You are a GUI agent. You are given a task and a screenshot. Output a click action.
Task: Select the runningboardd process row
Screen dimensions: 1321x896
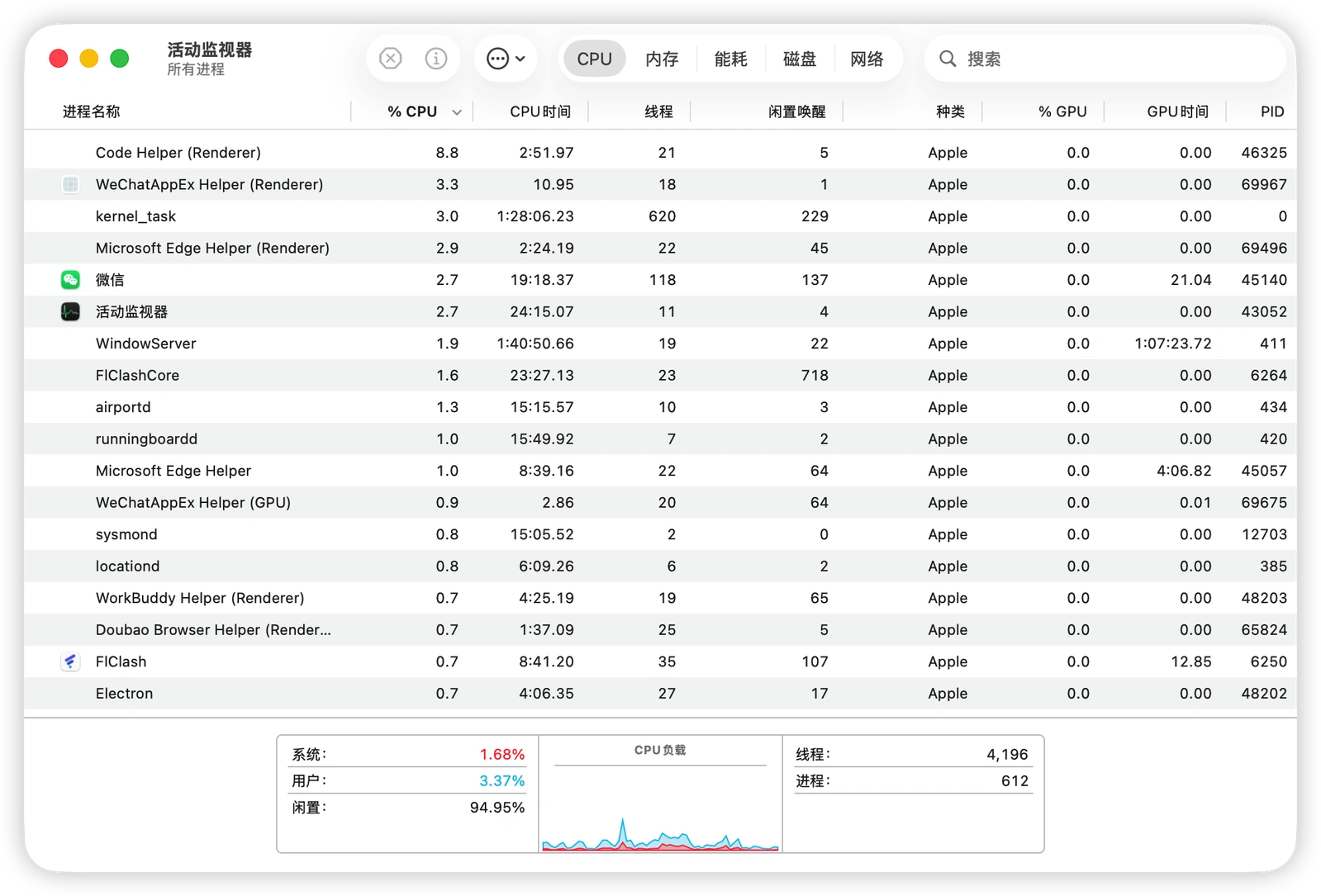660,439
